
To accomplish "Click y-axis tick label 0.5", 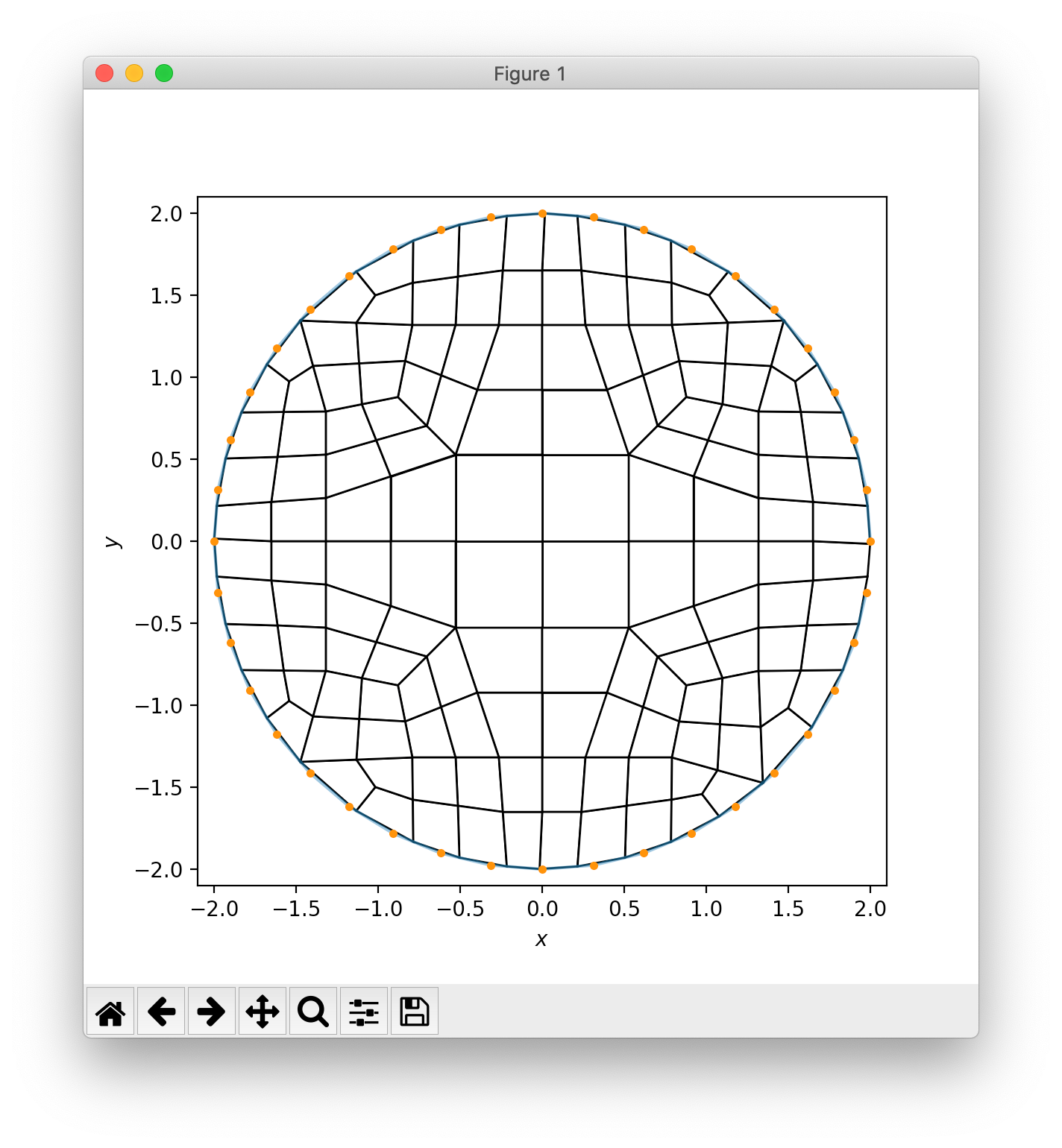I will coord(166,460).
